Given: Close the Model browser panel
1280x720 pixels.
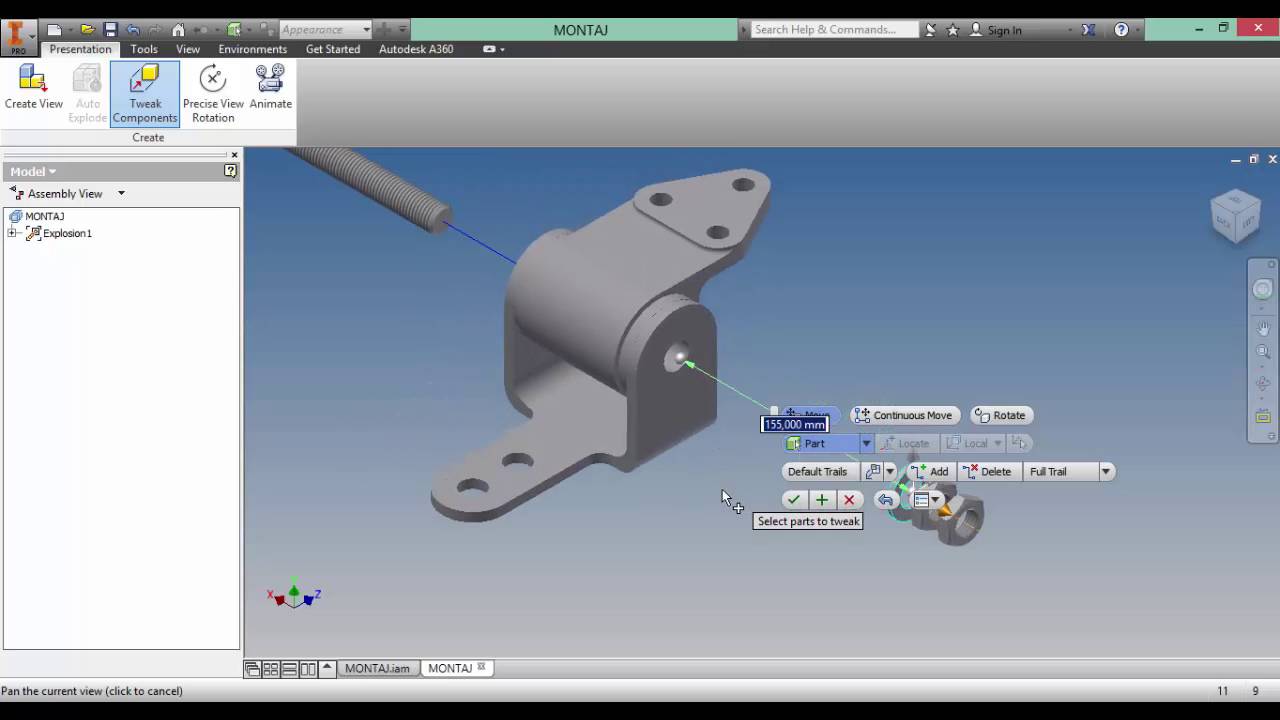Looking at the screenshot, I should pyautogui.click(x=234, y=155).
